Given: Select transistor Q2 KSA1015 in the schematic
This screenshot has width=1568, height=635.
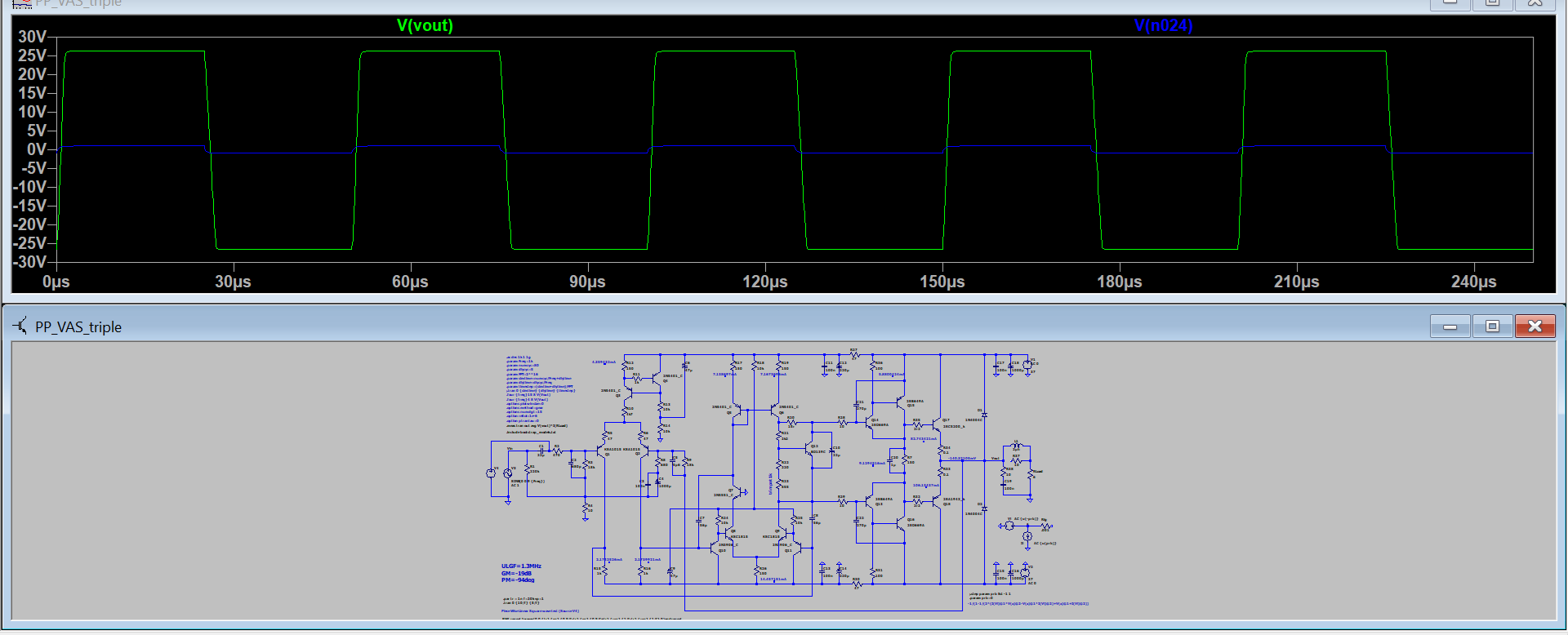Looking at the screenshot, I should 644,451.
